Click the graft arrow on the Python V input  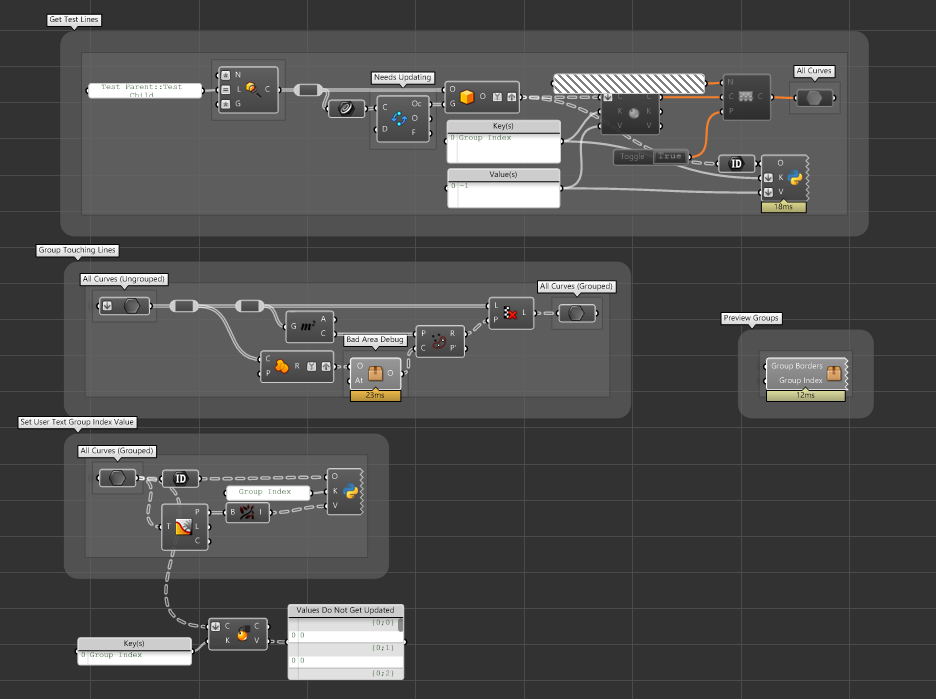(769, 192)
